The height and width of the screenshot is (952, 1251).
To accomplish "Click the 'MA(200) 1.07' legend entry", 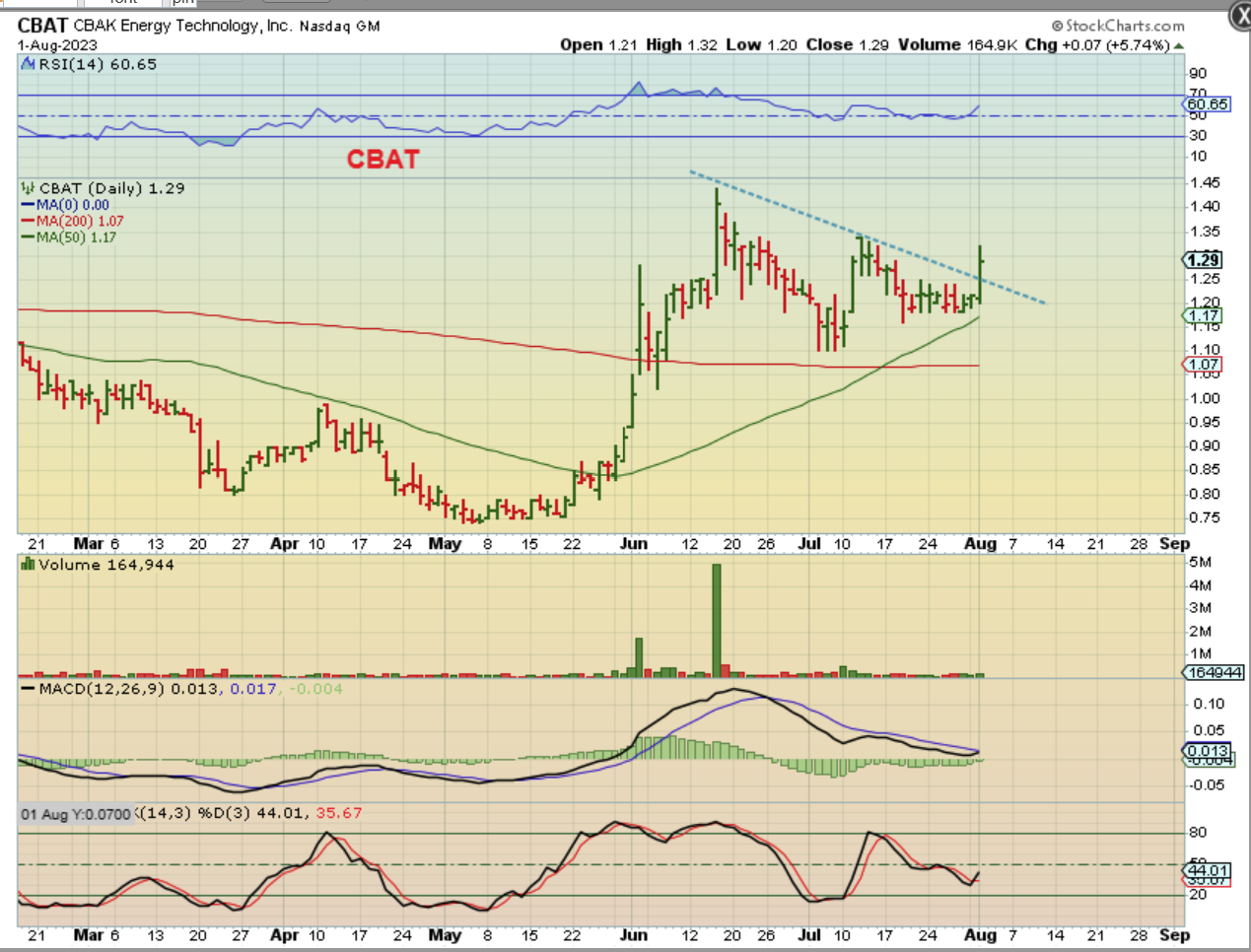I will point(73,221).
